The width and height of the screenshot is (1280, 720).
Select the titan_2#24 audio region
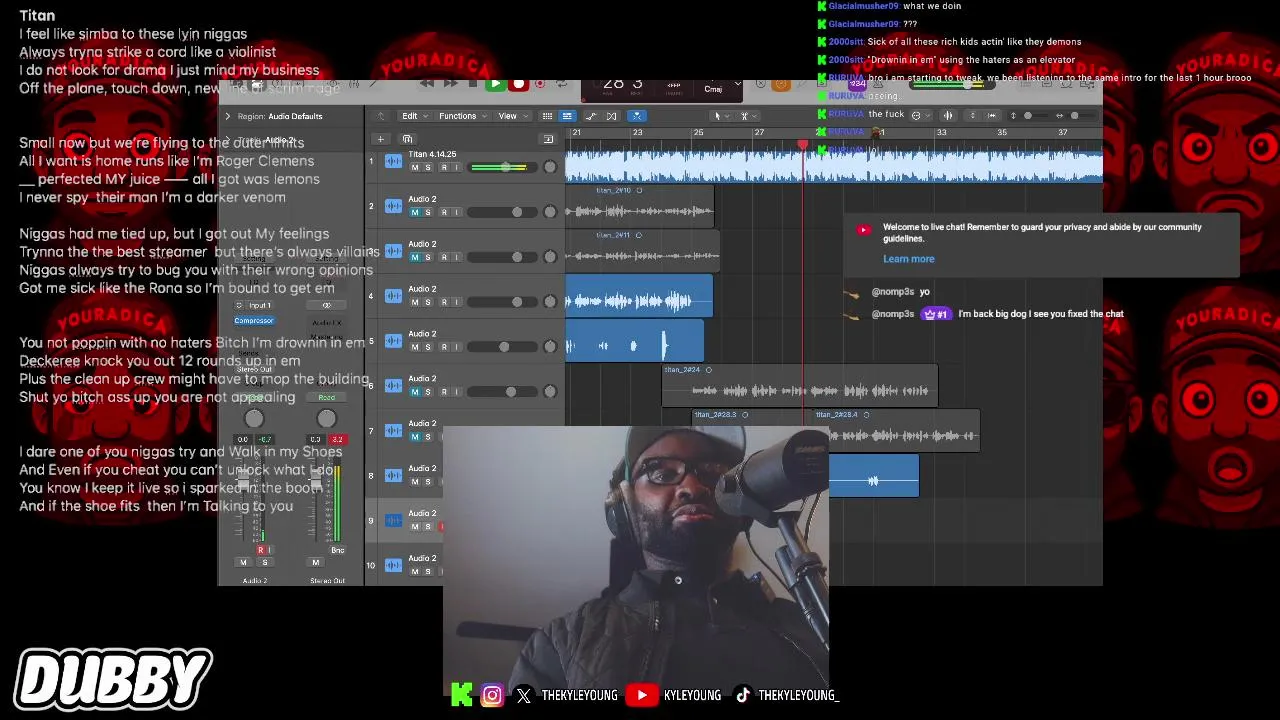[x=800, y=386]
